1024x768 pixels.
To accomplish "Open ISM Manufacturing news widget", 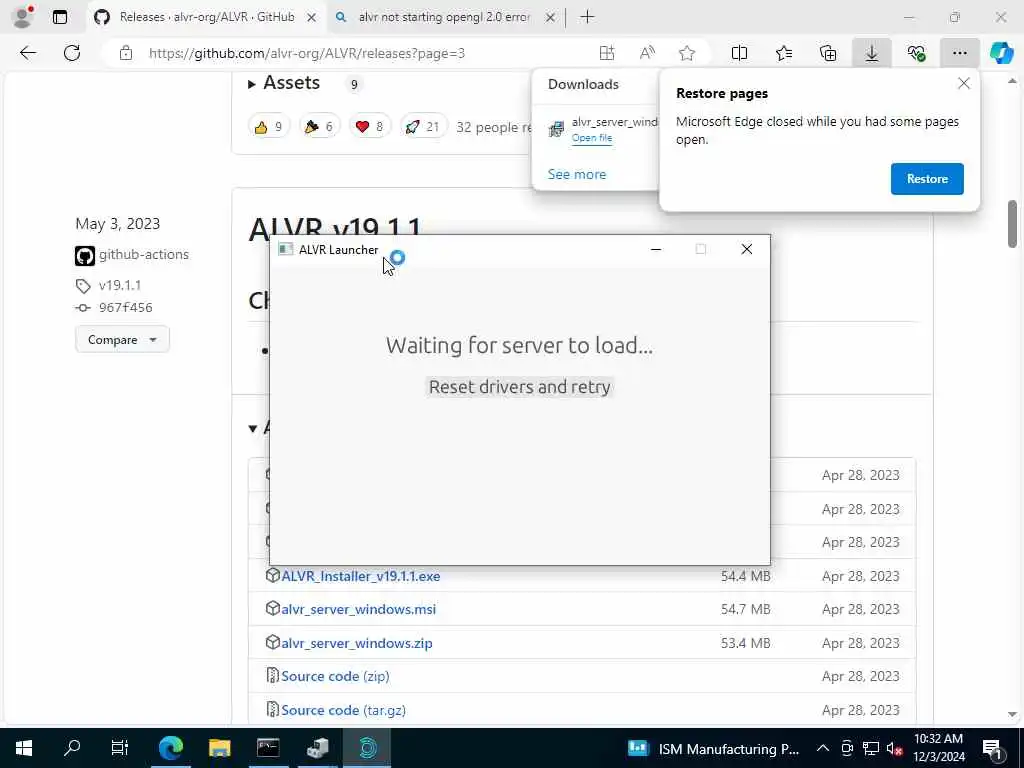I will tap(713, 748).
